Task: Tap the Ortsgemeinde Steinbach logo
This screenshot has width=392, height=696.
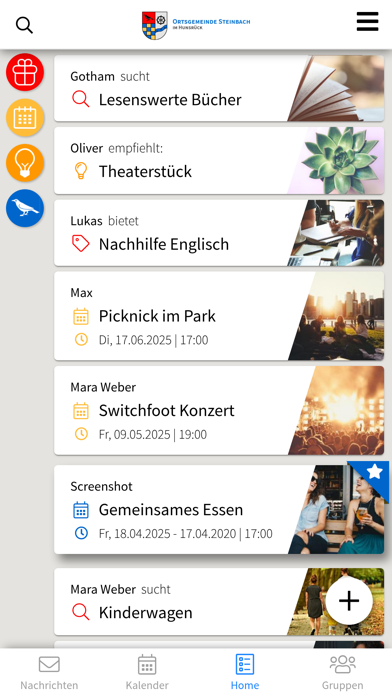Action: 196,25
